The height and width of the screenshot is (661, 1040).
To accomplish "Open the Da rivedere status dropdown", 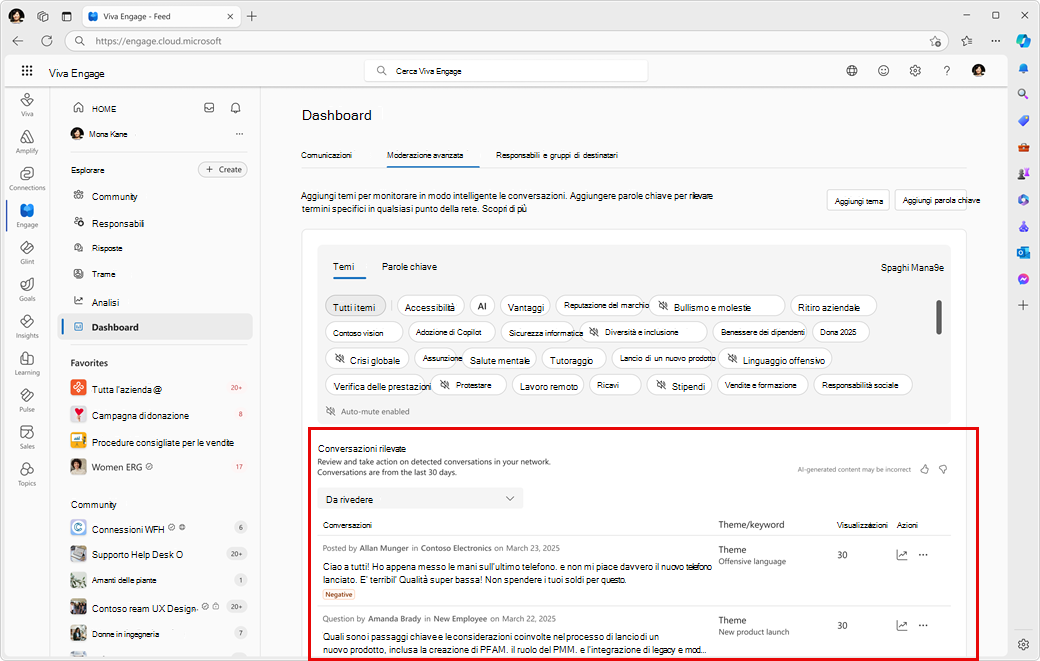I will click(421, 499).
